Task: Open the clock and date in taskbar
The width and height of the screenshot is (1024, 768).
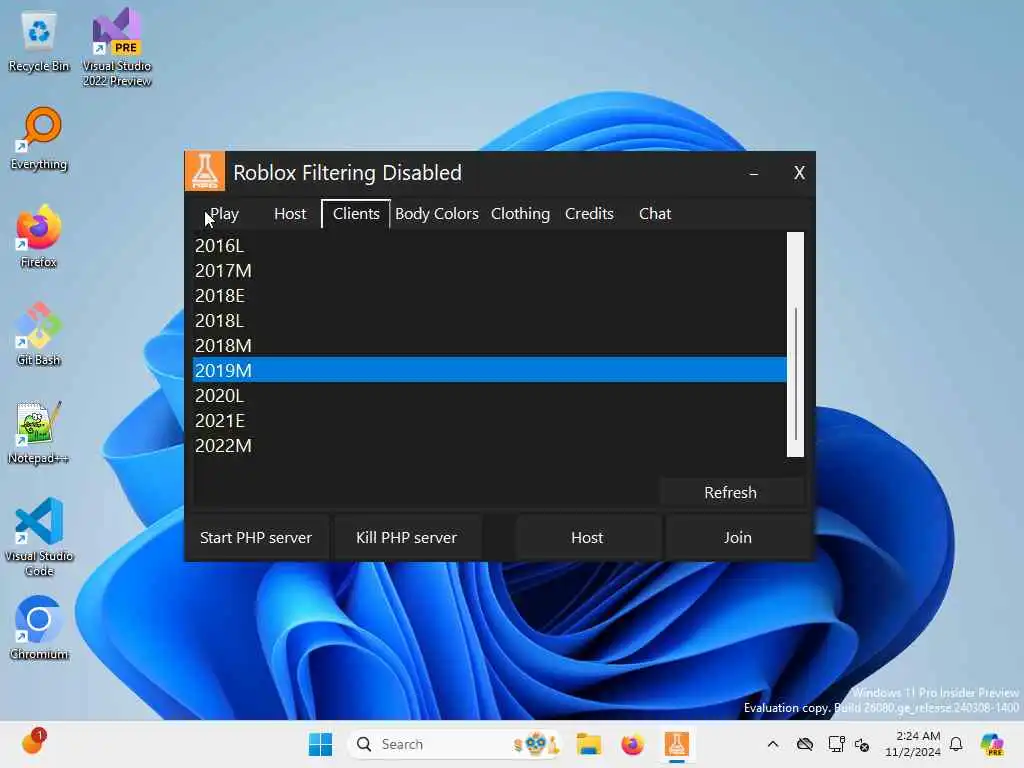Action: (912, 744)
